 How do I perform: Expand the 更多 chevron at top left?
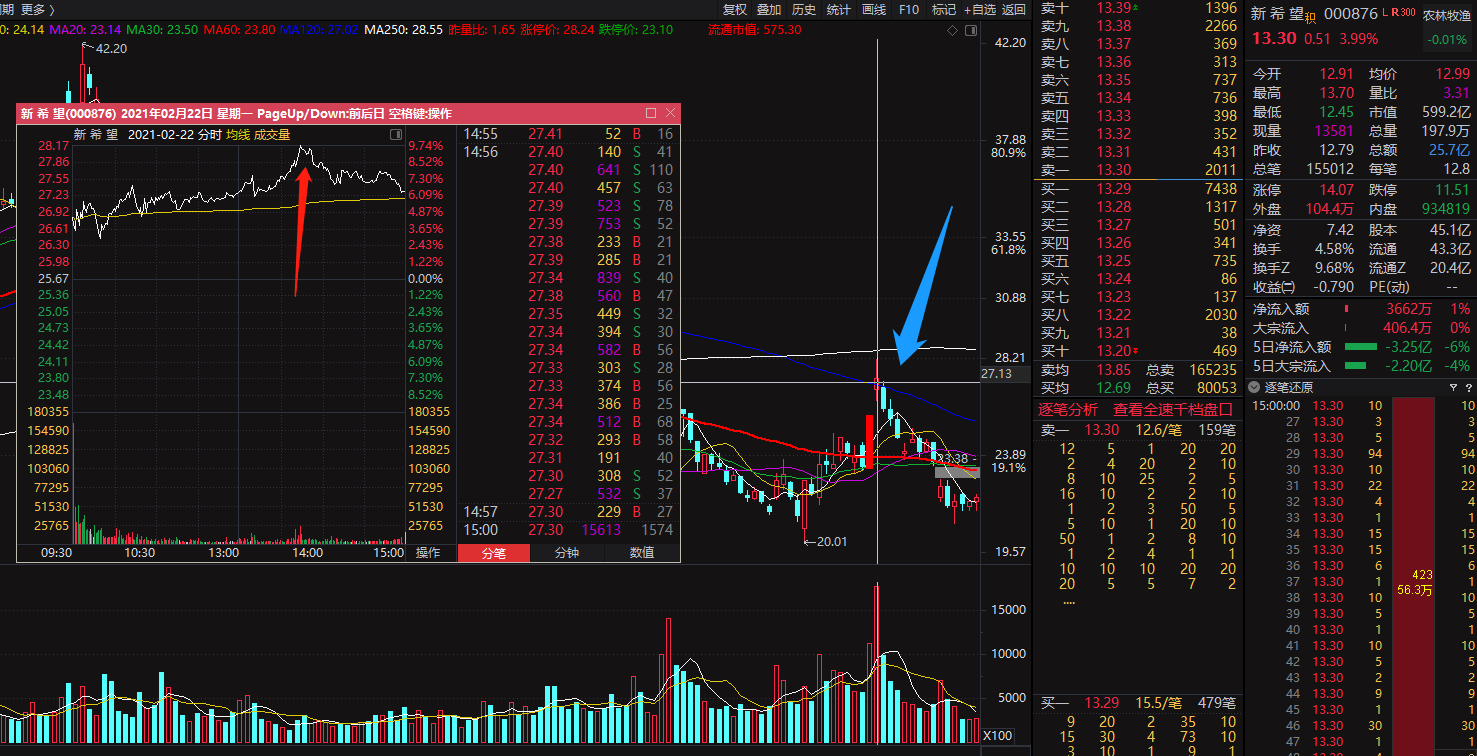(50, 9)
